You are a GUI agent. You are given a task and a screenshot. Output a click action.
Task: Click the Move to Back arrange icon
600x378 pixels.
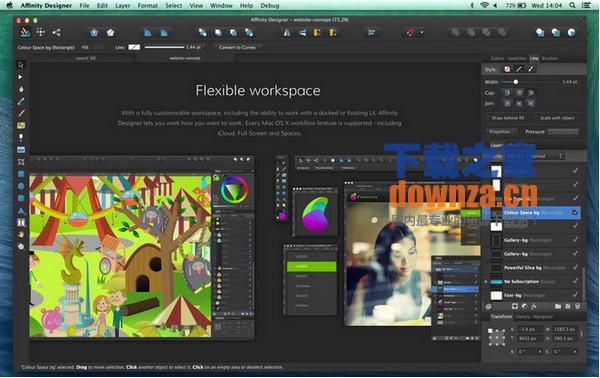click(202, 33)
